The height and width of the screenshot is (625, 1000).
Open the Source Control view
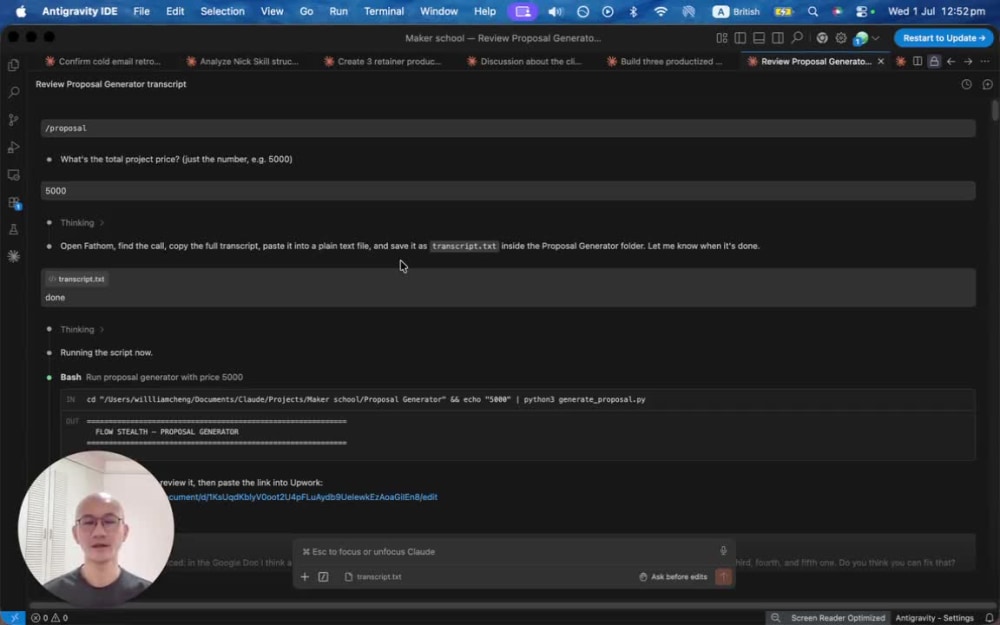[x=13, y=120]
